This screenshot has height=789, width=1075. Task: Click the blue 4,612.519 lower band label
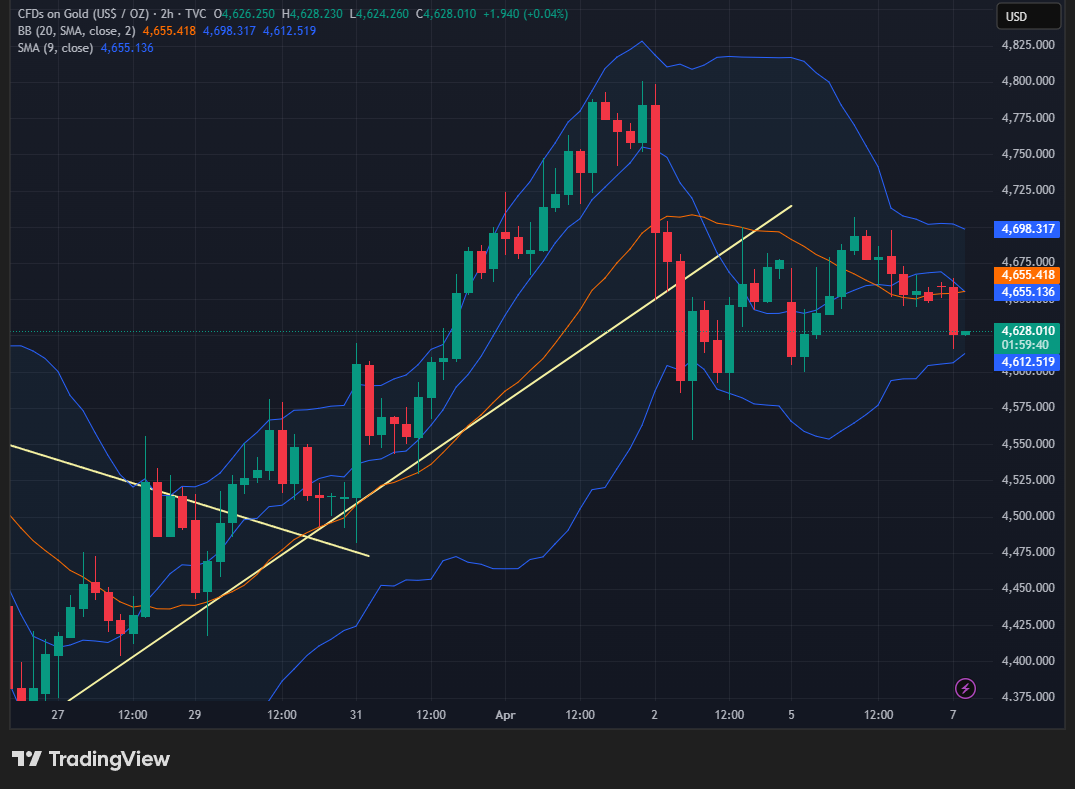click(x=1027, y=362)
